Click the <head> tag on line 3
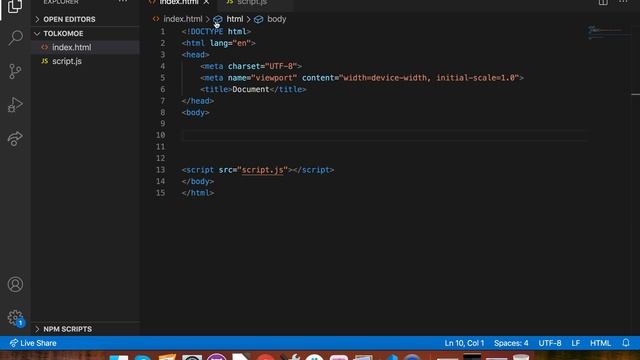640x360 pixels. tap(196, 54)
